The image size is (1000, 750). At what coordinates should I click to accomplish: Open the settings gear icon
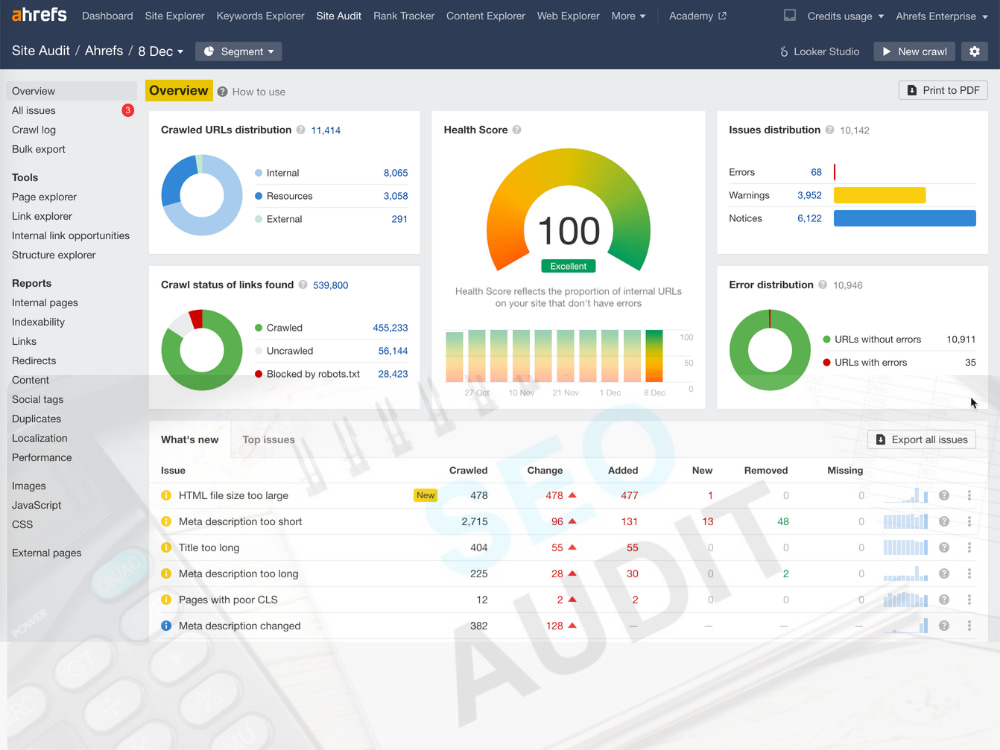coord(974,52)
